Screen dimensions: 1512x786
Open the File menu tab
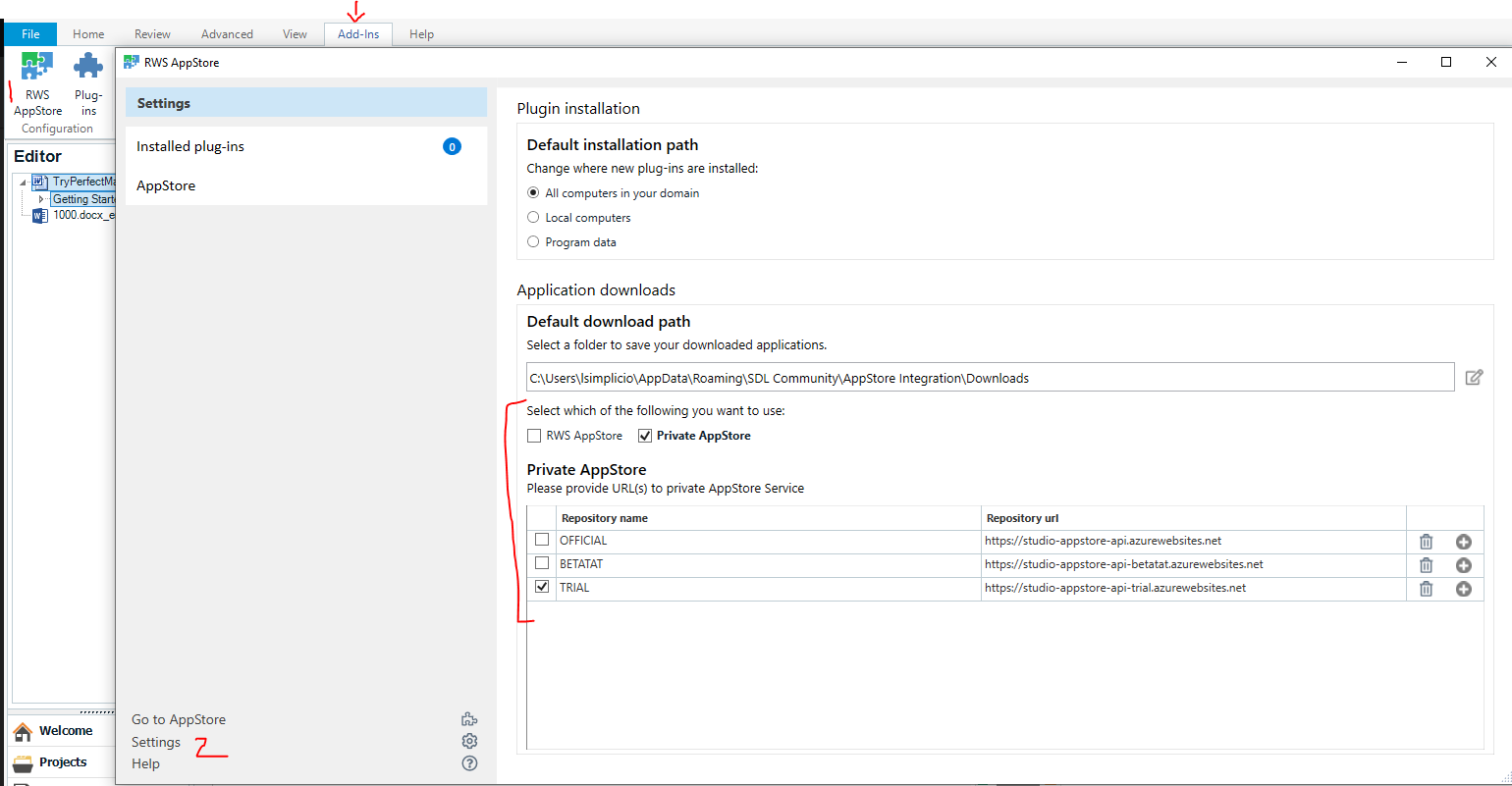click(30, 34)
